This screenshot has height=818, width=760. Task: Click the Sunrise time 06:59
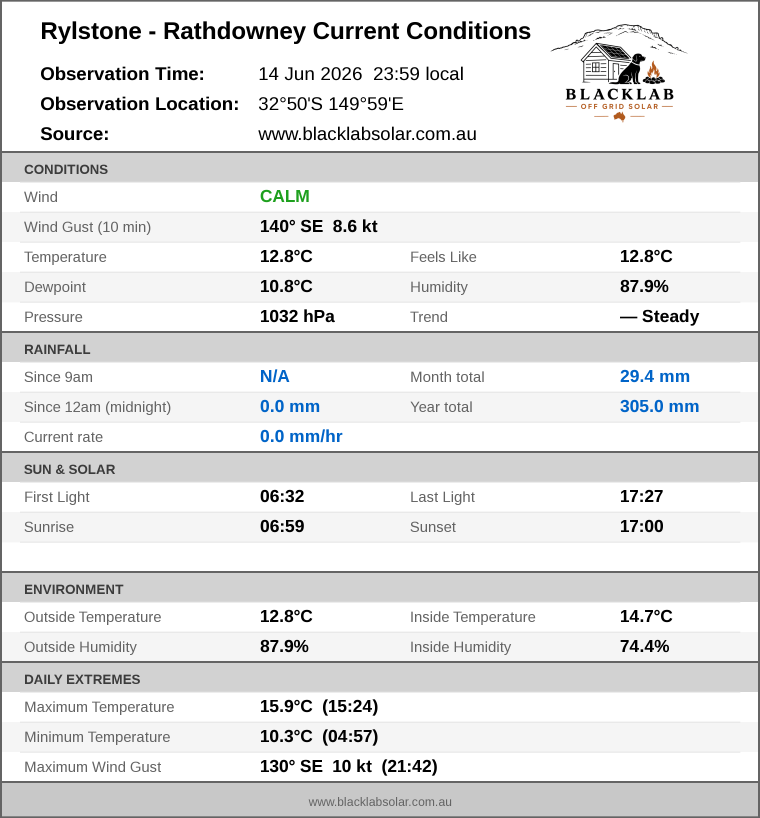(x=282, y=526)
